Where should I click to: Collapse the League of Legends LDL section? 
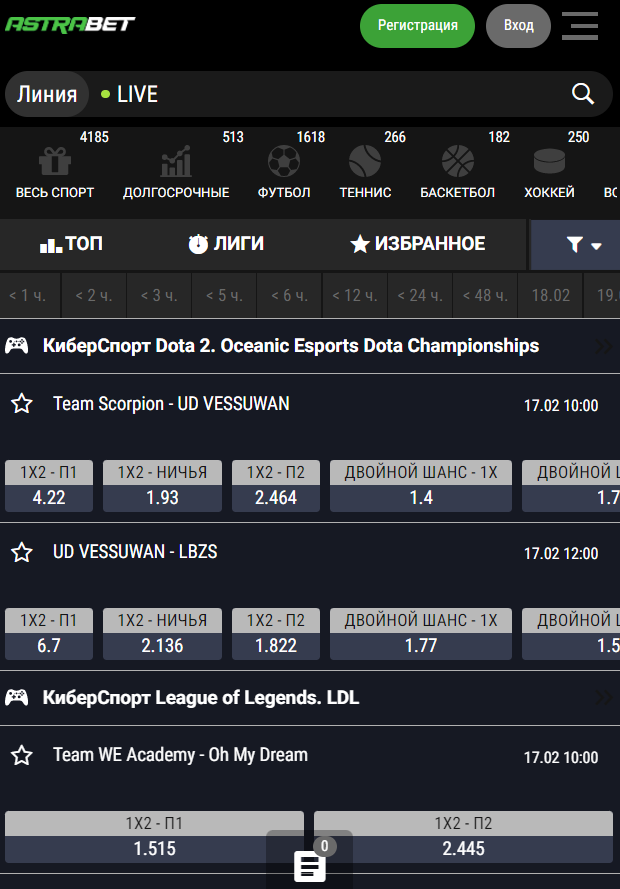pyautogui.click(x=603, y=698)
